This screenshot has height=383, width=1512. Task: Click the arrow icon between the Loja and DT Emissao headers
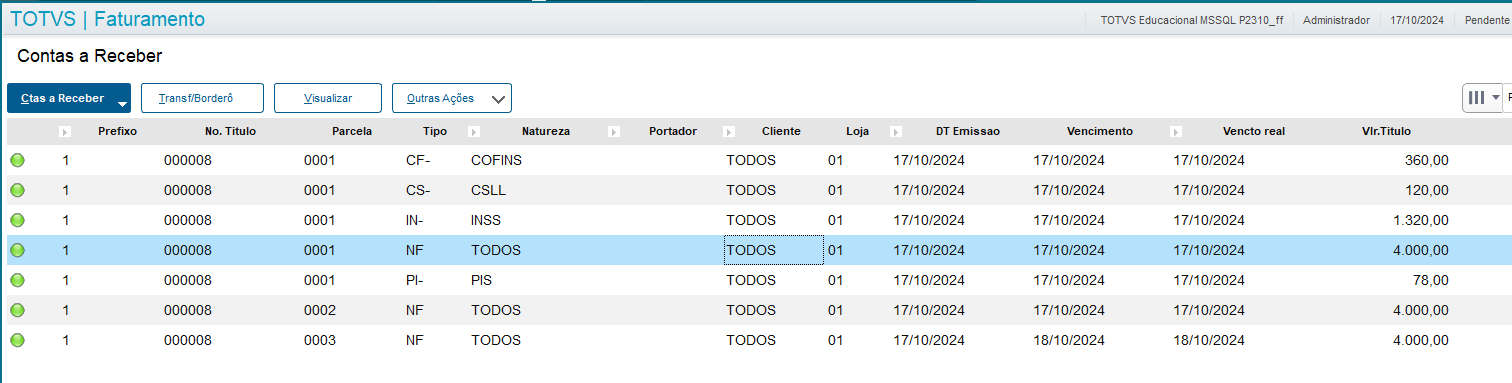896,131
